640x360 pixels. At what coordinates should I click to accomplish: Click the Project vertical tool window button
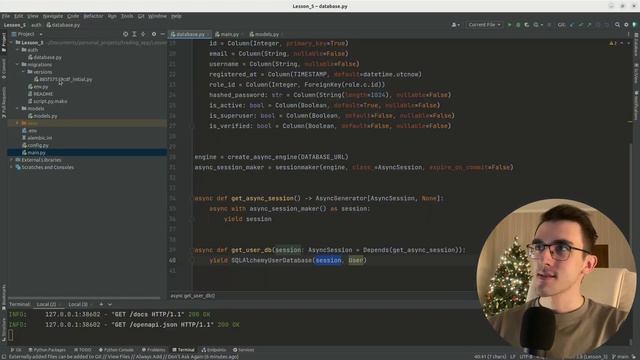pos(4,42)
